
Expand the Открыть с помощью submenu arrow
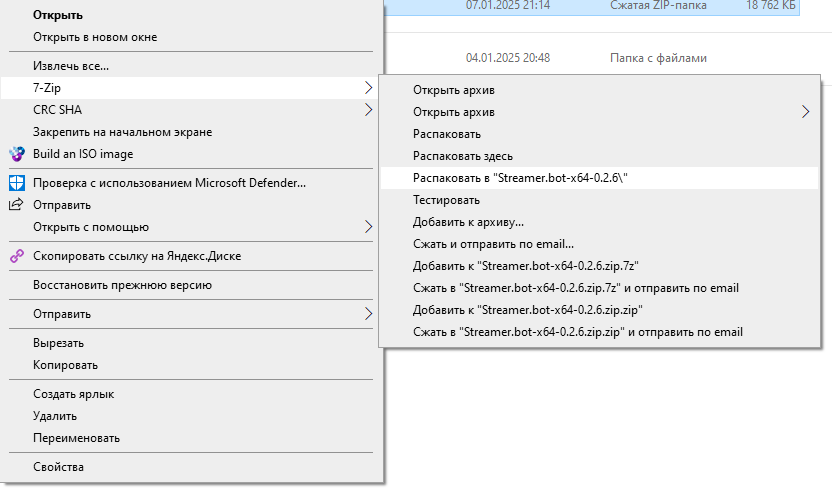click(x=368, y=227)
